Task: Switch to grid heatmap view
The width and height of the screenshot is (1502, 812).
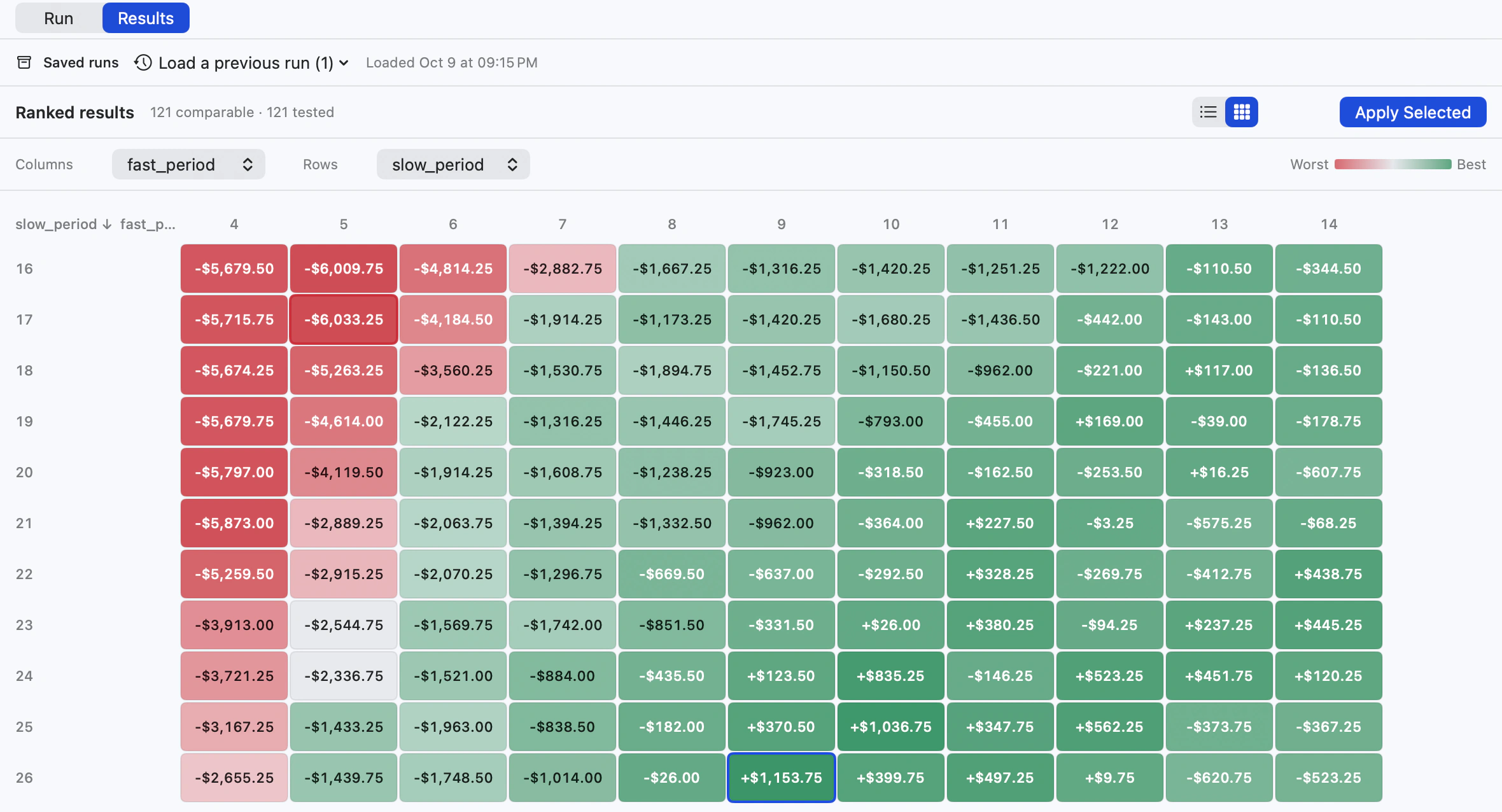Action: 1242,112
